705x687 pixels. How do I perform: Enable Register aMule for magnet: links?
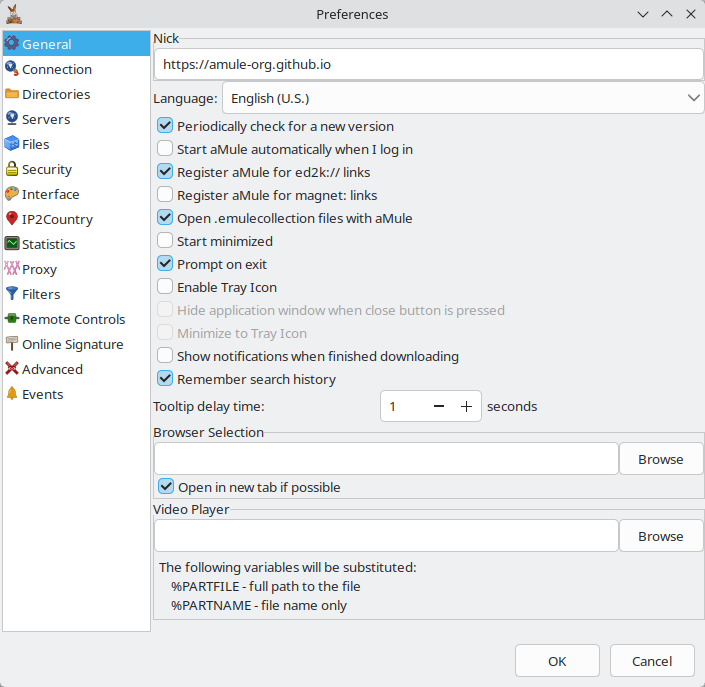(165, 194)
